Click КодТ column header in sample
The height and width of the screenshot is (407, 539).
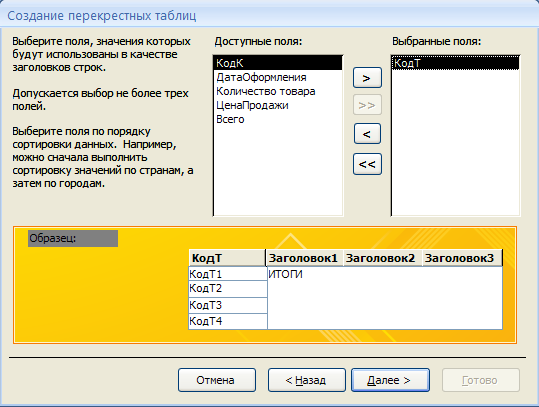[227, 258]
